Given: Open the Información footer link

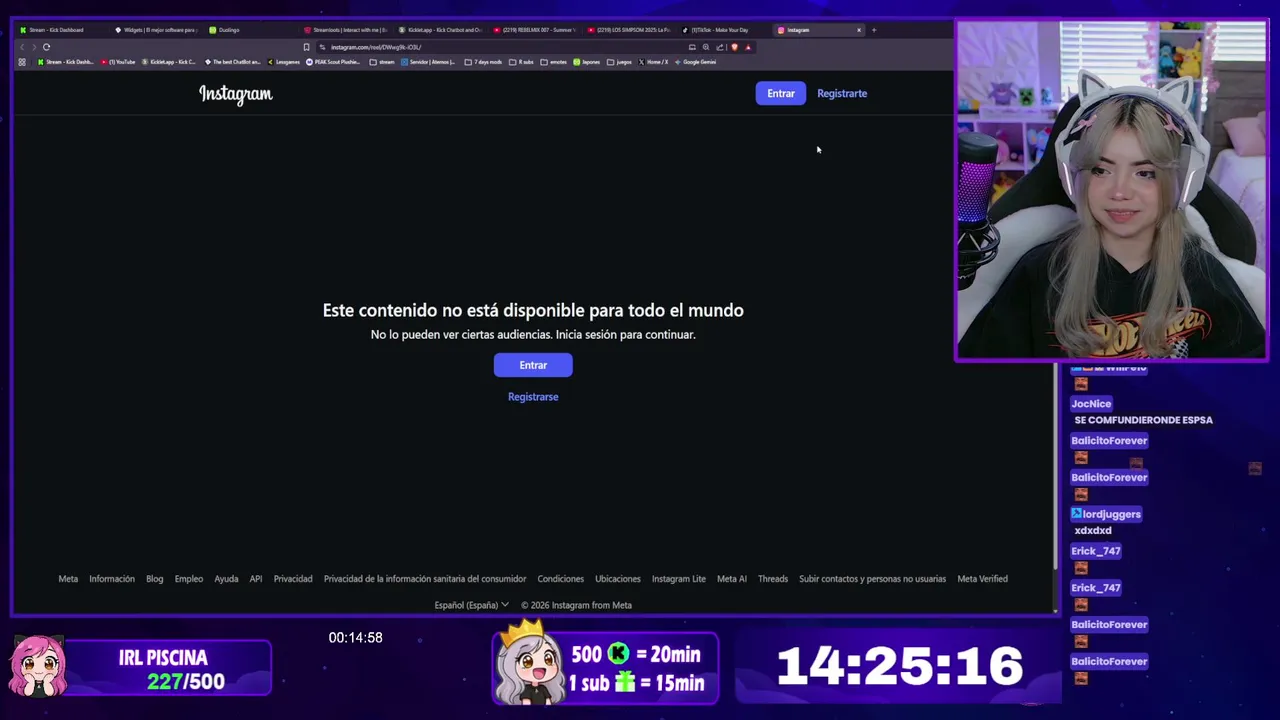Looking at the screenshot, I should tap(112, 579).
